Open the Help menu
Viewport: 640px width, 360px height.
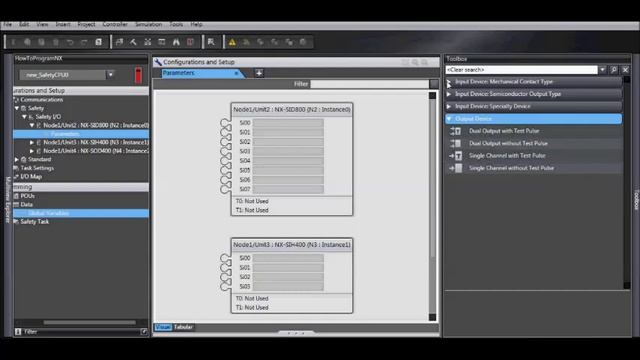pos(196,24)
